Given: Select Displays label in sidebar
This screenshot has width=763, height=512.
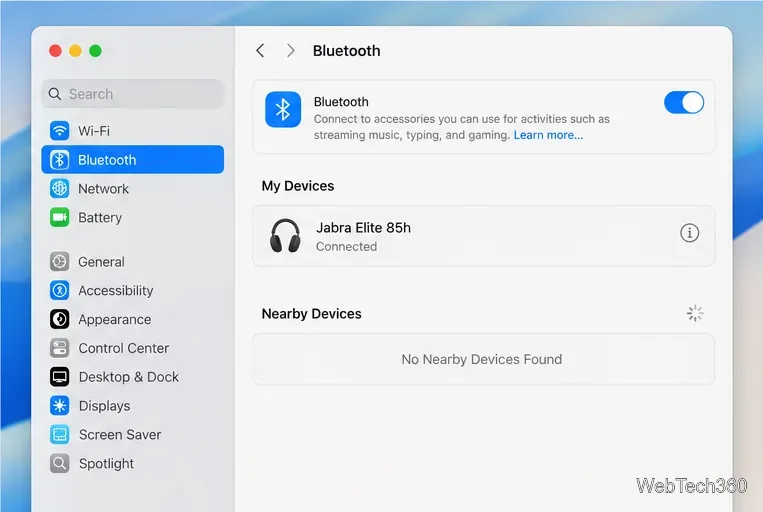Looking at the screenshot, I should coord(104,406).
